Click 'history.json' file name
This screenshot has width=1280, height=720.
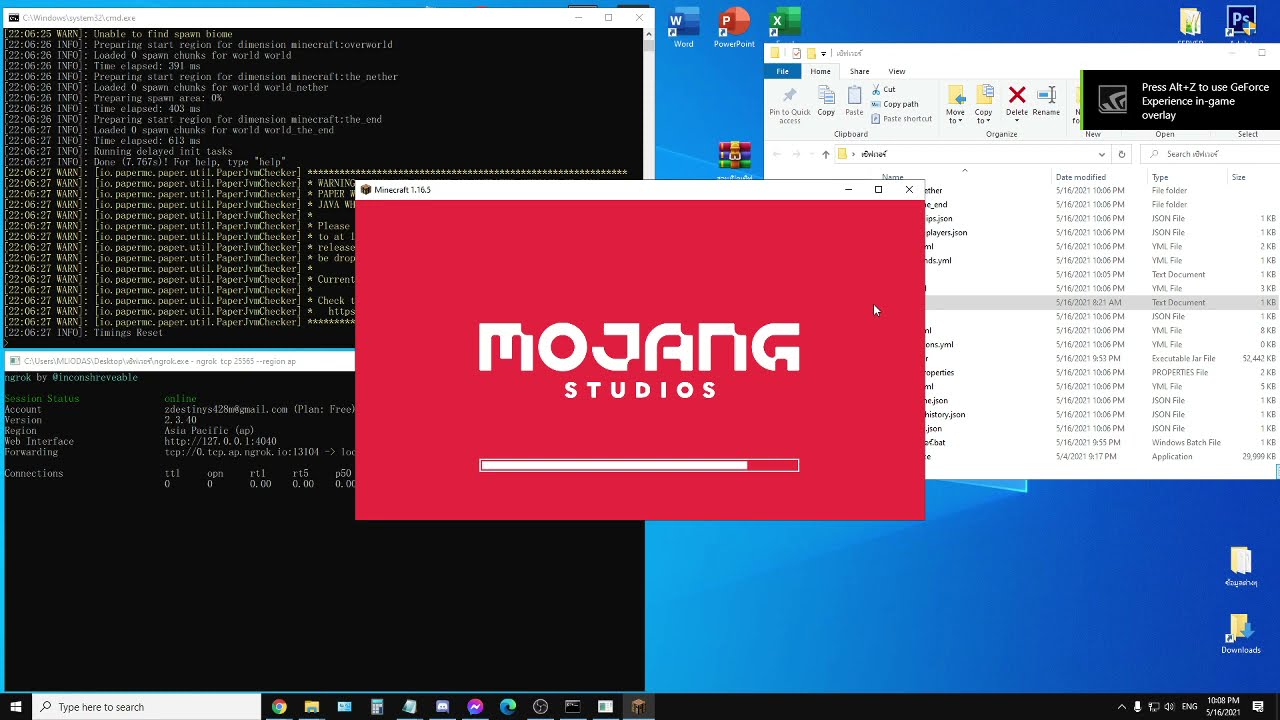(945, 414)
